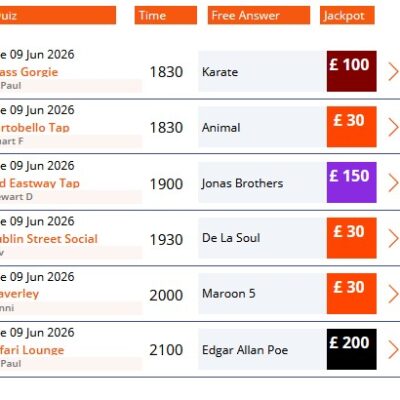This screenshot has height=400, width=400.
Task: Click the Jonas Brothers free answer cell
Action: [x=262, y=183]
